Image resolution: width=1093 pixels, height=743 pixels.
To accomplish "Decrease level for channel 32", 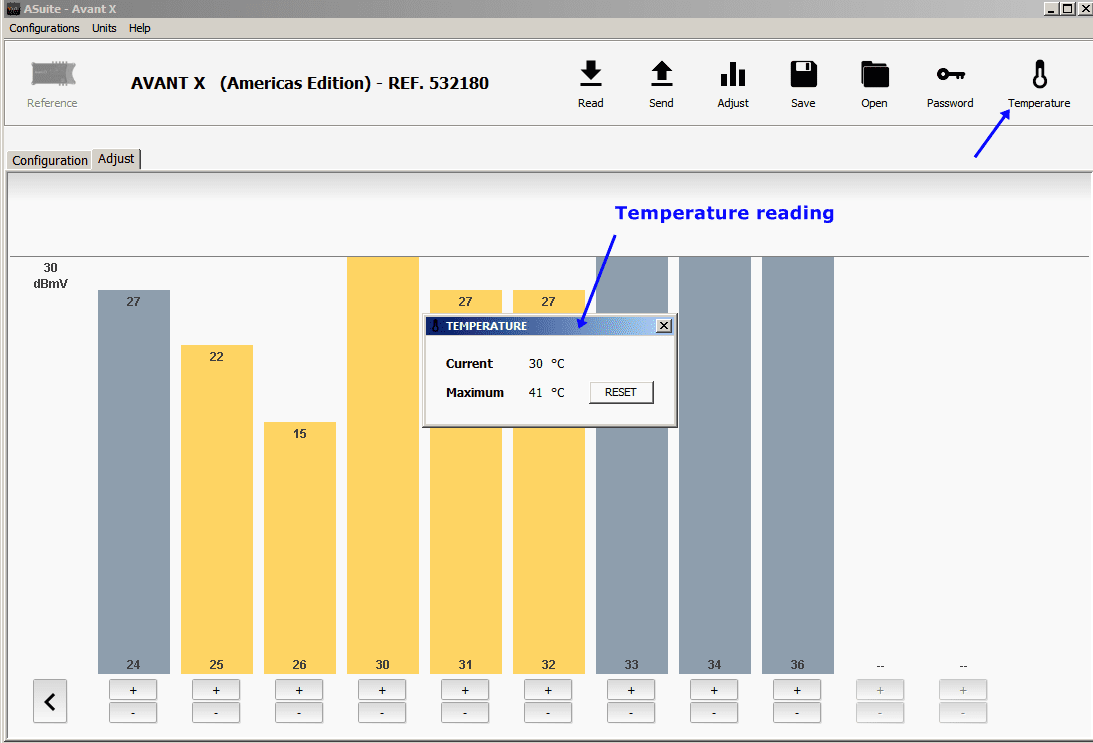I will pos(548,713).
